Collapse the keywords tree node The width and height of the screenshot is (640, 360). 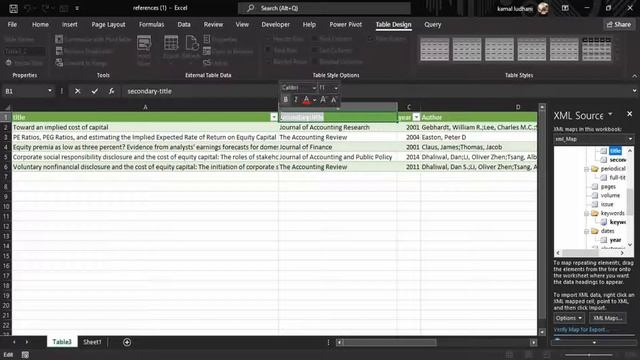[587, 213]
